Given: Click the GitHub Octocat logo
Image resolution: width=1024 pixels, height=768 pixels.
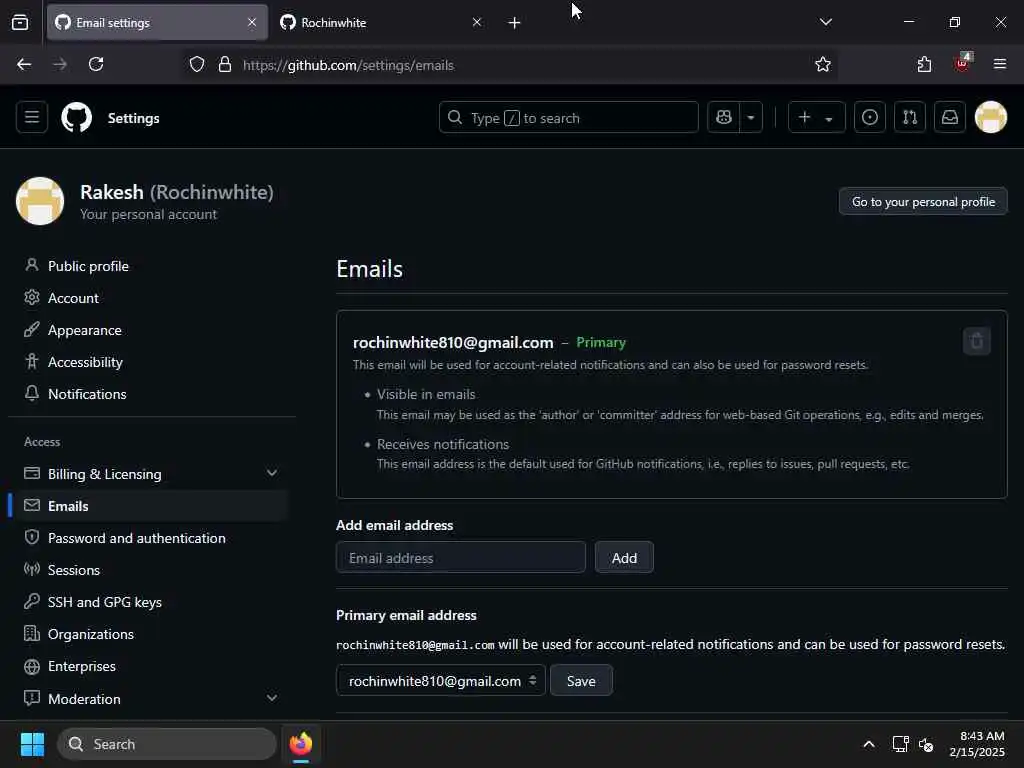Looking at the screenshot, I should tap(76, 118).
